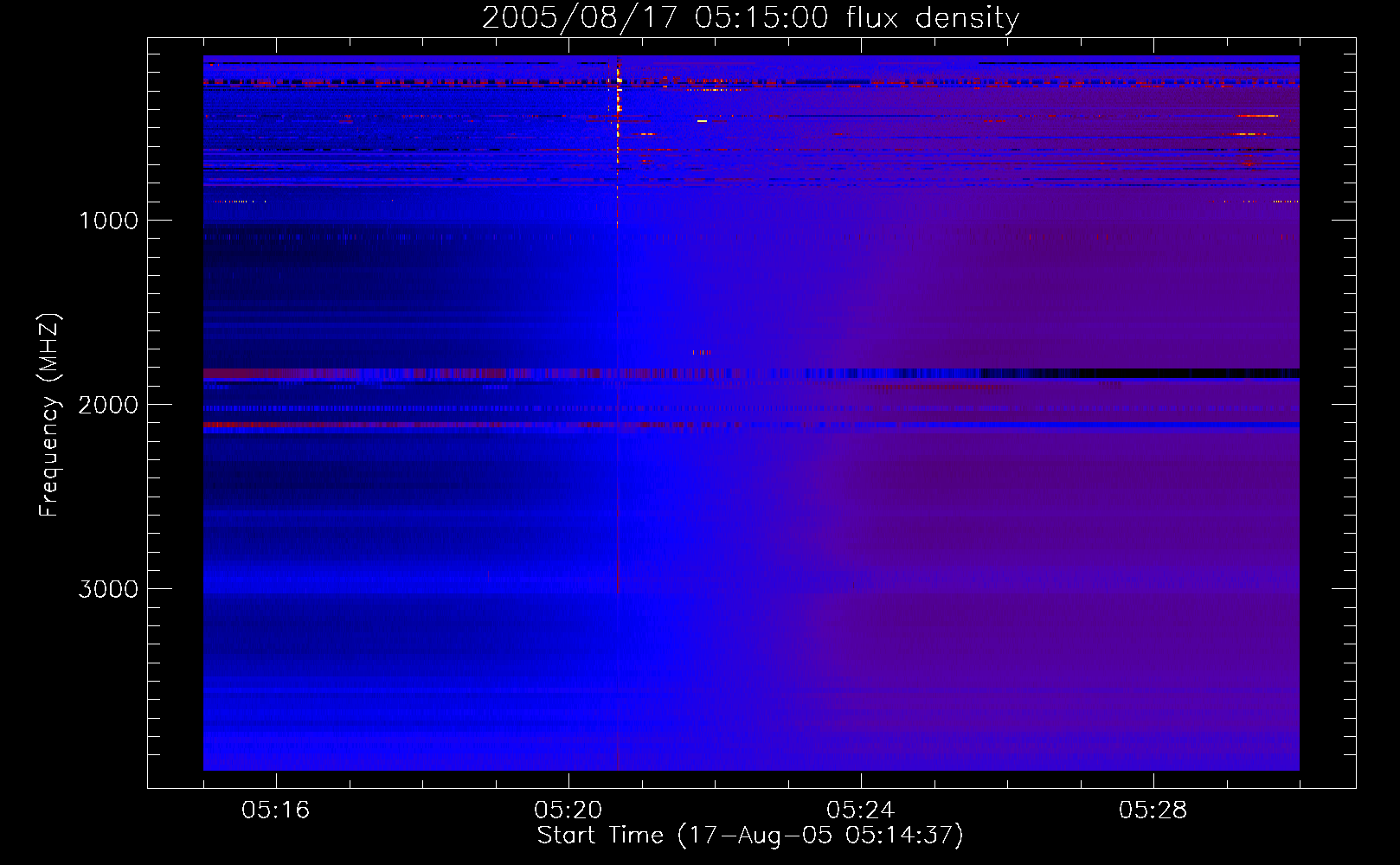Screen dimensions: 1400x865
Task: Click the red interference band just above 2100 MHz
Action: tap(751, 425)
